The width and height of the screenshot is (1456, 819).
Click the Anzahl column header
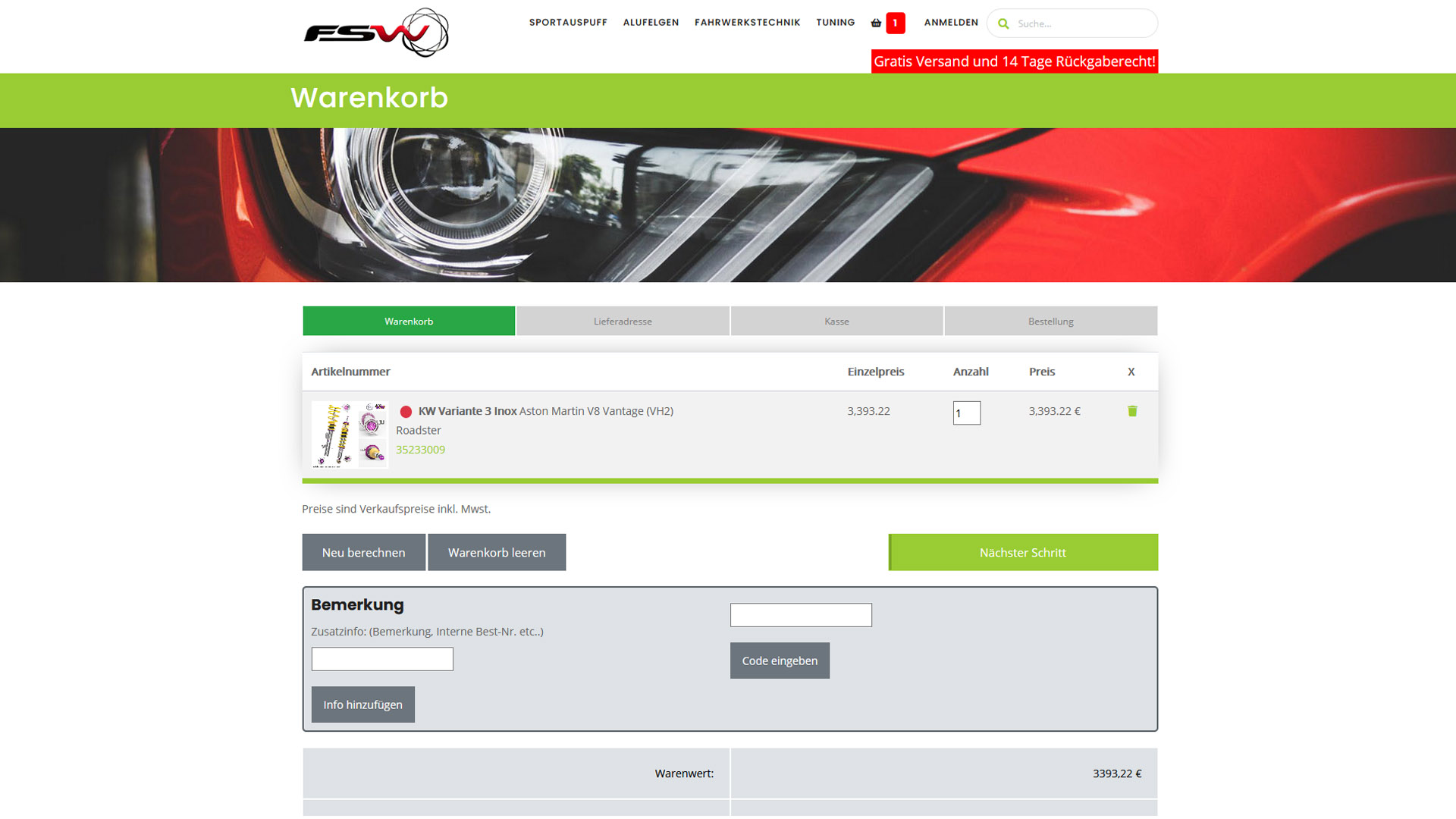pos(971,372)
